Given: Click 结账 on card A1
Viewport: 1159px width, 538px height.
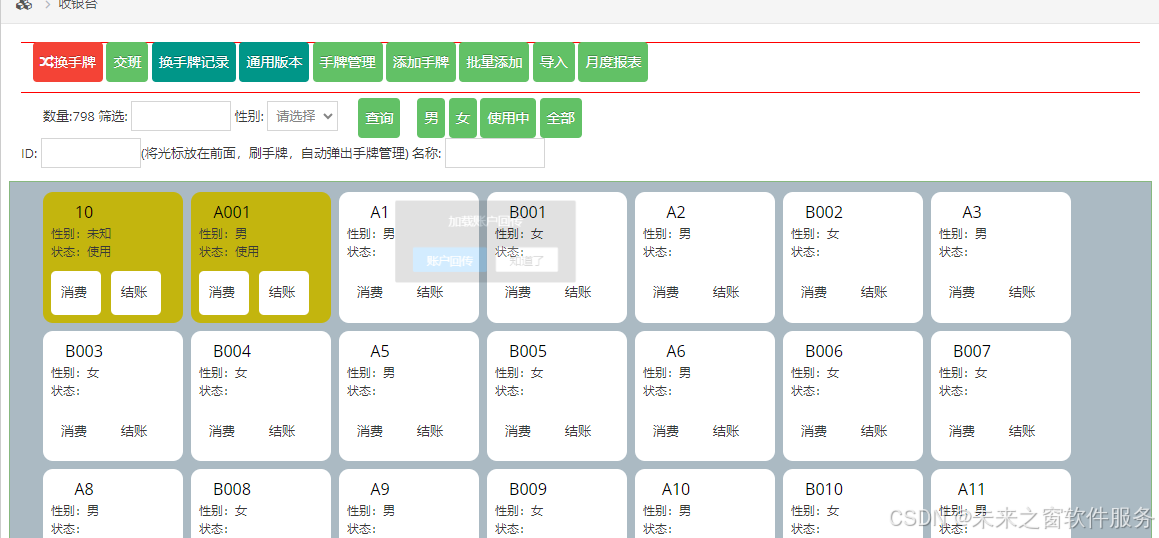Looking at the screenshot, I should 430,293.
